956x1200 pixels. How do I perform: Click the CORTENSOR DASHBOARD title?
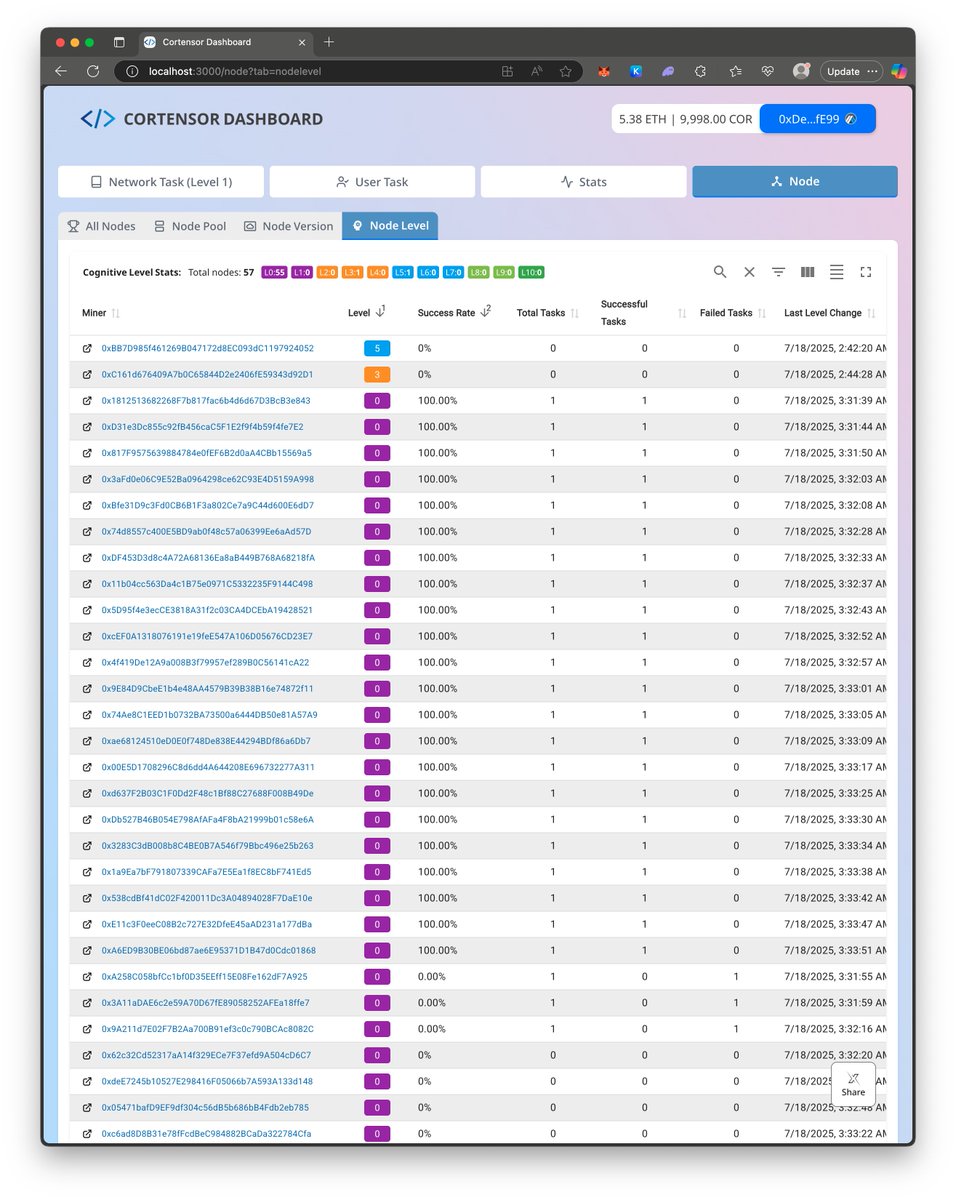[x=223, y=119]
